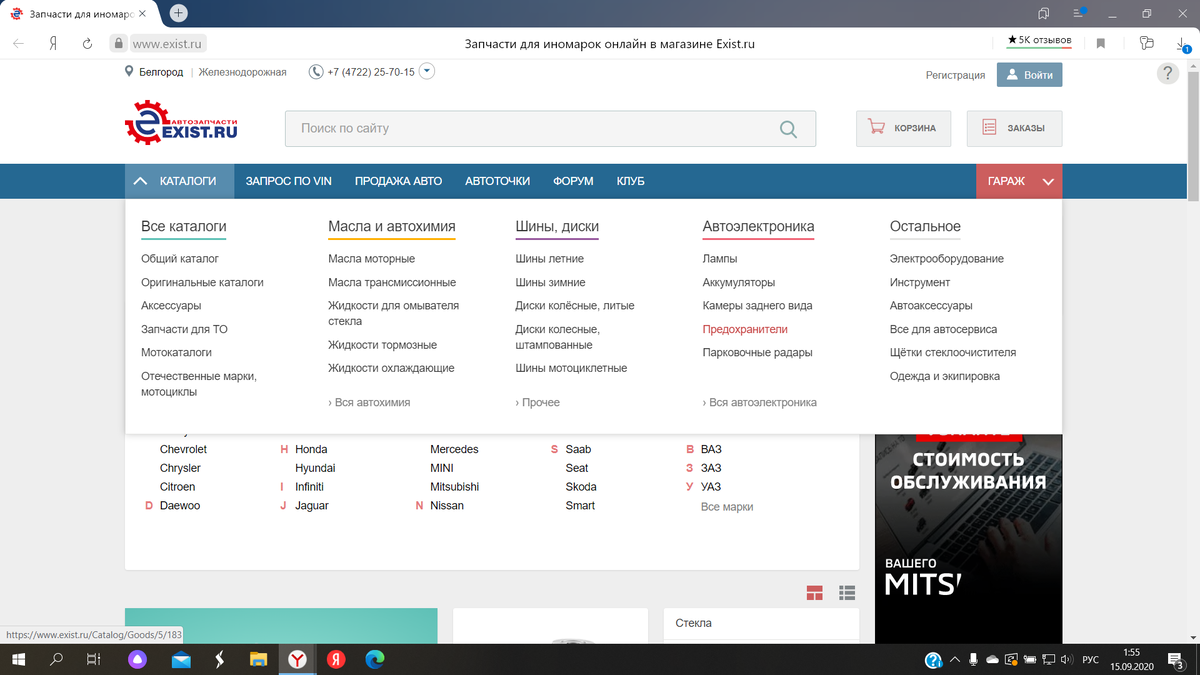Screen dimensions: 1200x675
Task: Reload the page
Action: click(x=87, y=43)
